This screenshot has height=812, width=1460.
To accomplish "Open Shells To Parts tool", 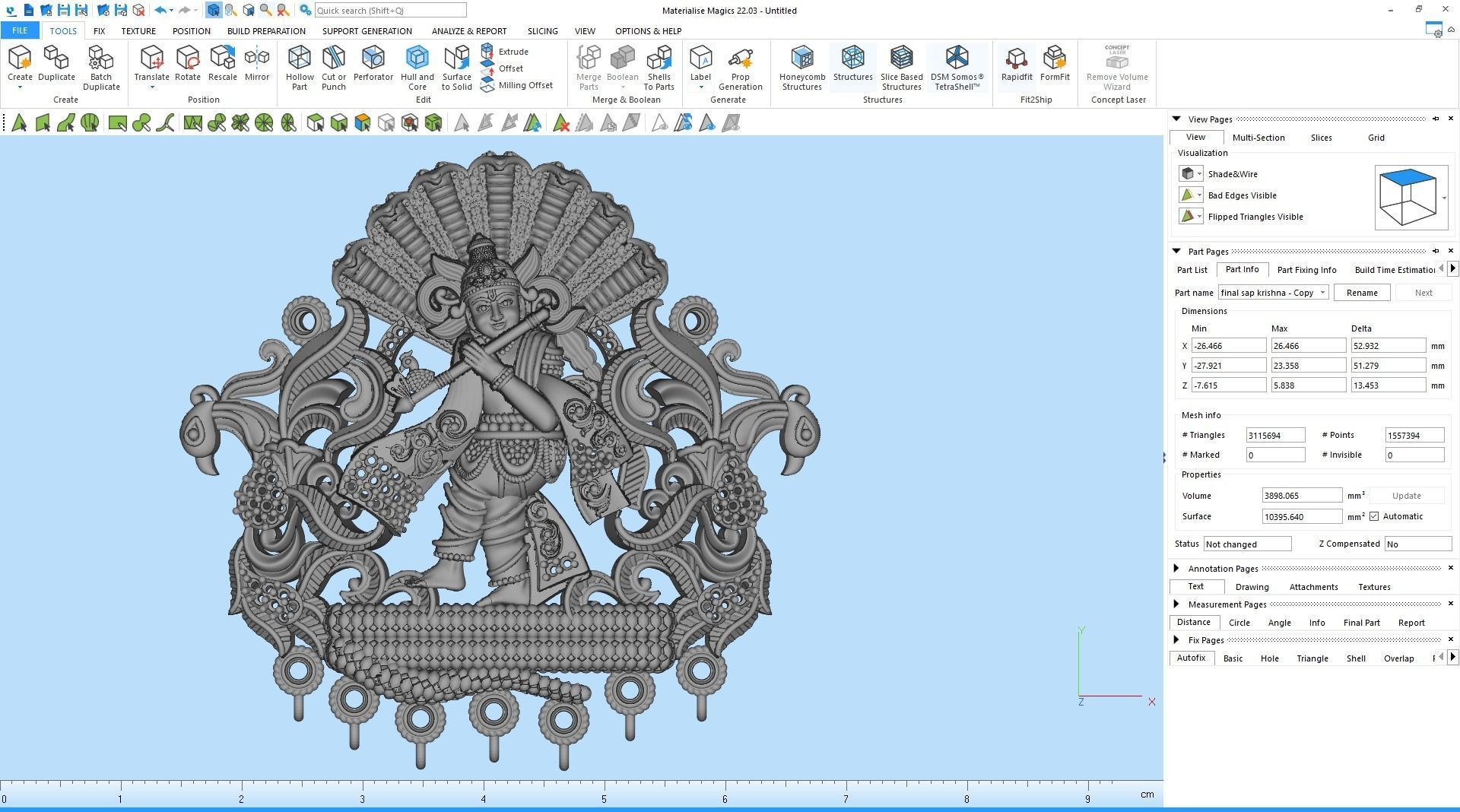I will 659,68.
